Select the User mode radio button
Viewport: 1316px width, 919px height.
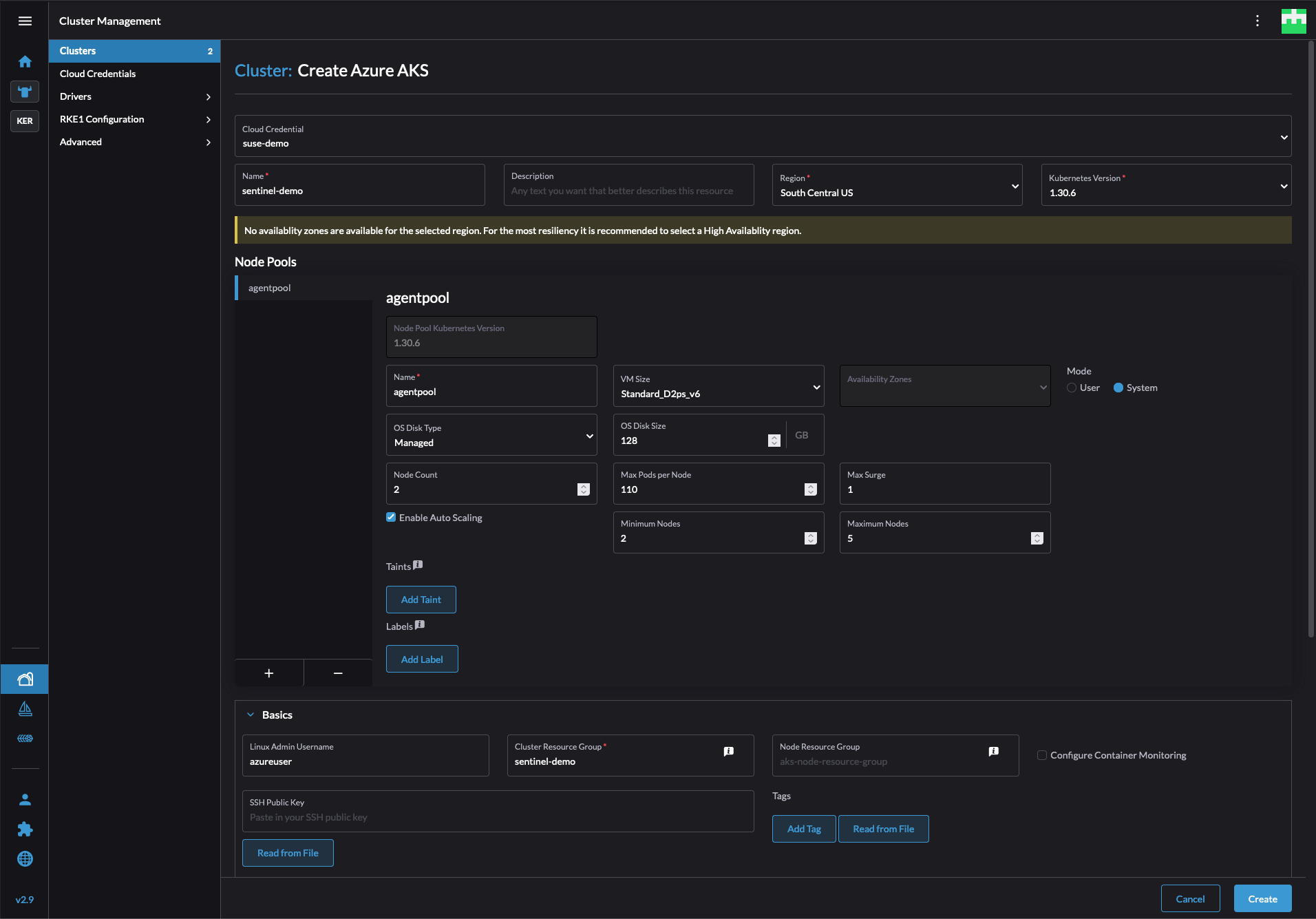click(x=1071, y=388)
